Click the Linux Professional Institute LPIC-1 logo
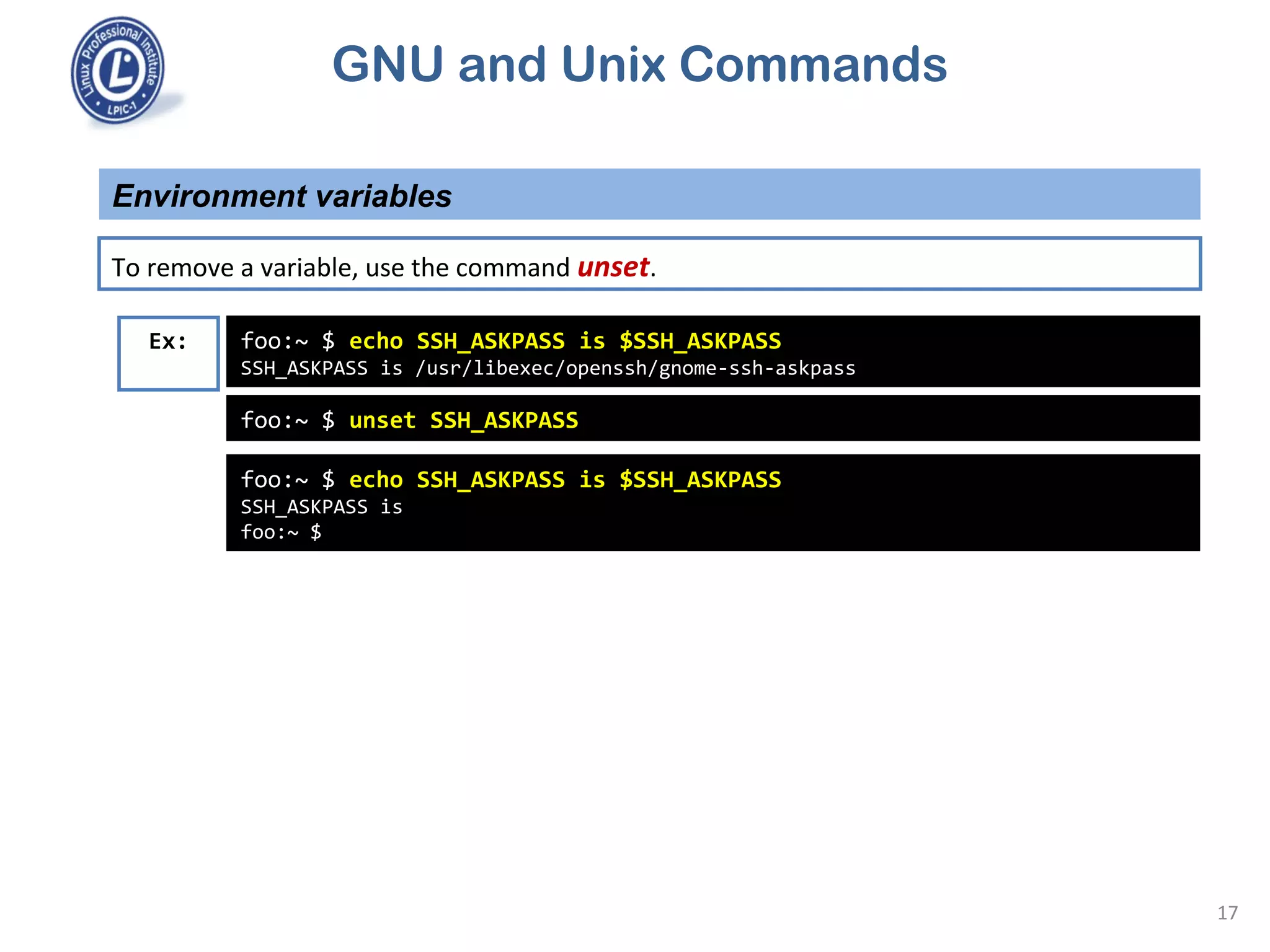The height and width of the screenshot is (952, 1270). click(118, 71)
